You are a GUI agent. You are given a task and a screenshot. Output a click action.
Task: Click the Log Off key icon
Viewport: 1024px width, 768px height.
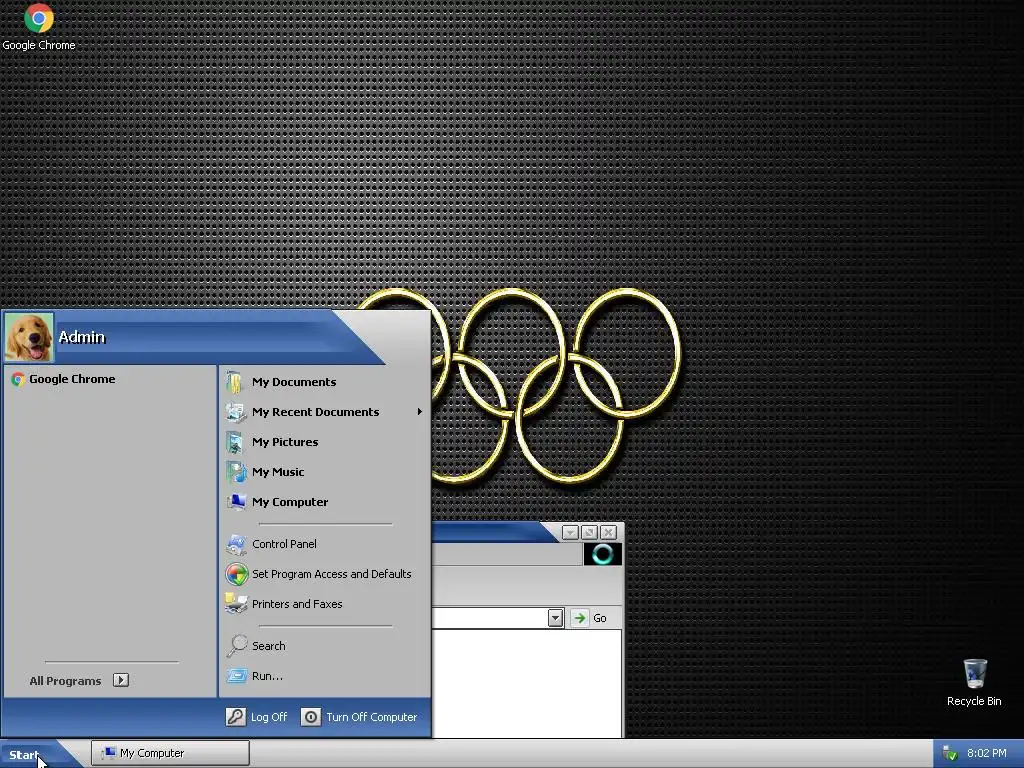(236, 717)
